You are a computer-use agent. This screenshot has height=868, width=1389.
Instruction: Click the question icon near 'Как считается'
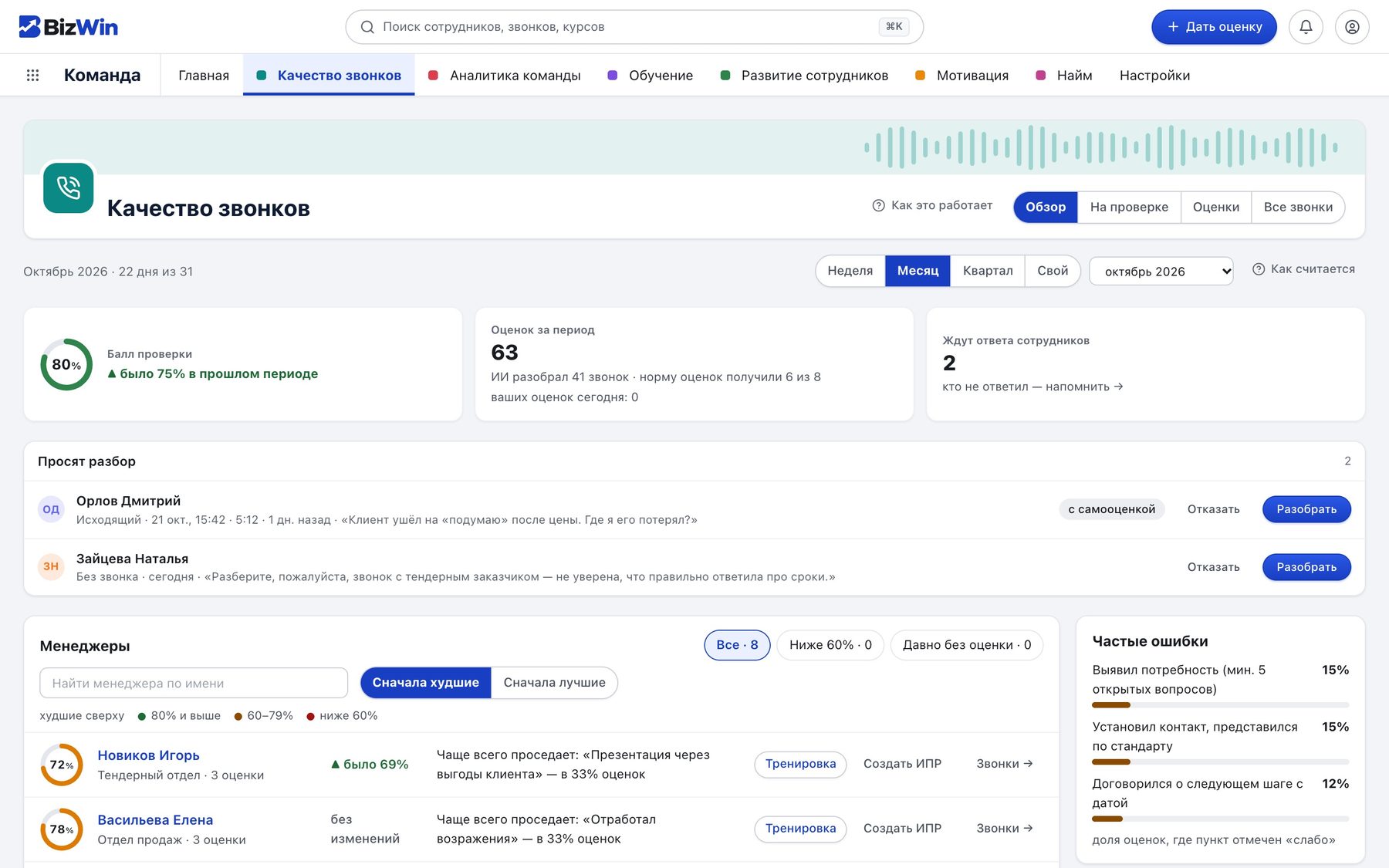(1259, 269)
